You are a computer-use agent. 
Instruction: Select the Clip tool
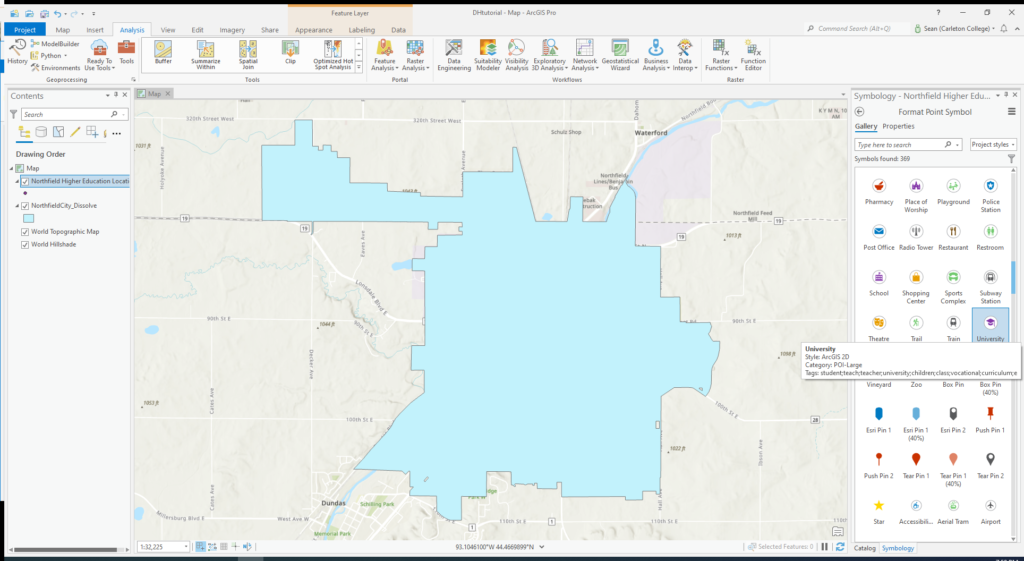[290, 53]
